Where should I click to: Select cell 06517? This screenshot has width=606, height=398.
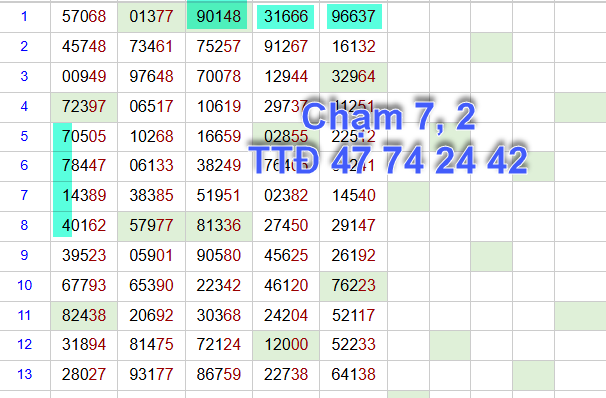(x=152, y=107)
